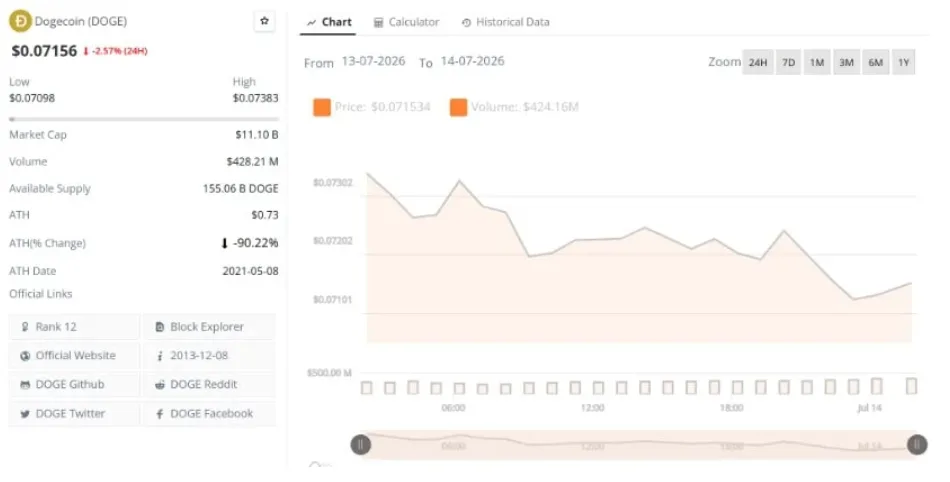Click the low-high price range bar
The image size is (950, 482).
[144, 119]
